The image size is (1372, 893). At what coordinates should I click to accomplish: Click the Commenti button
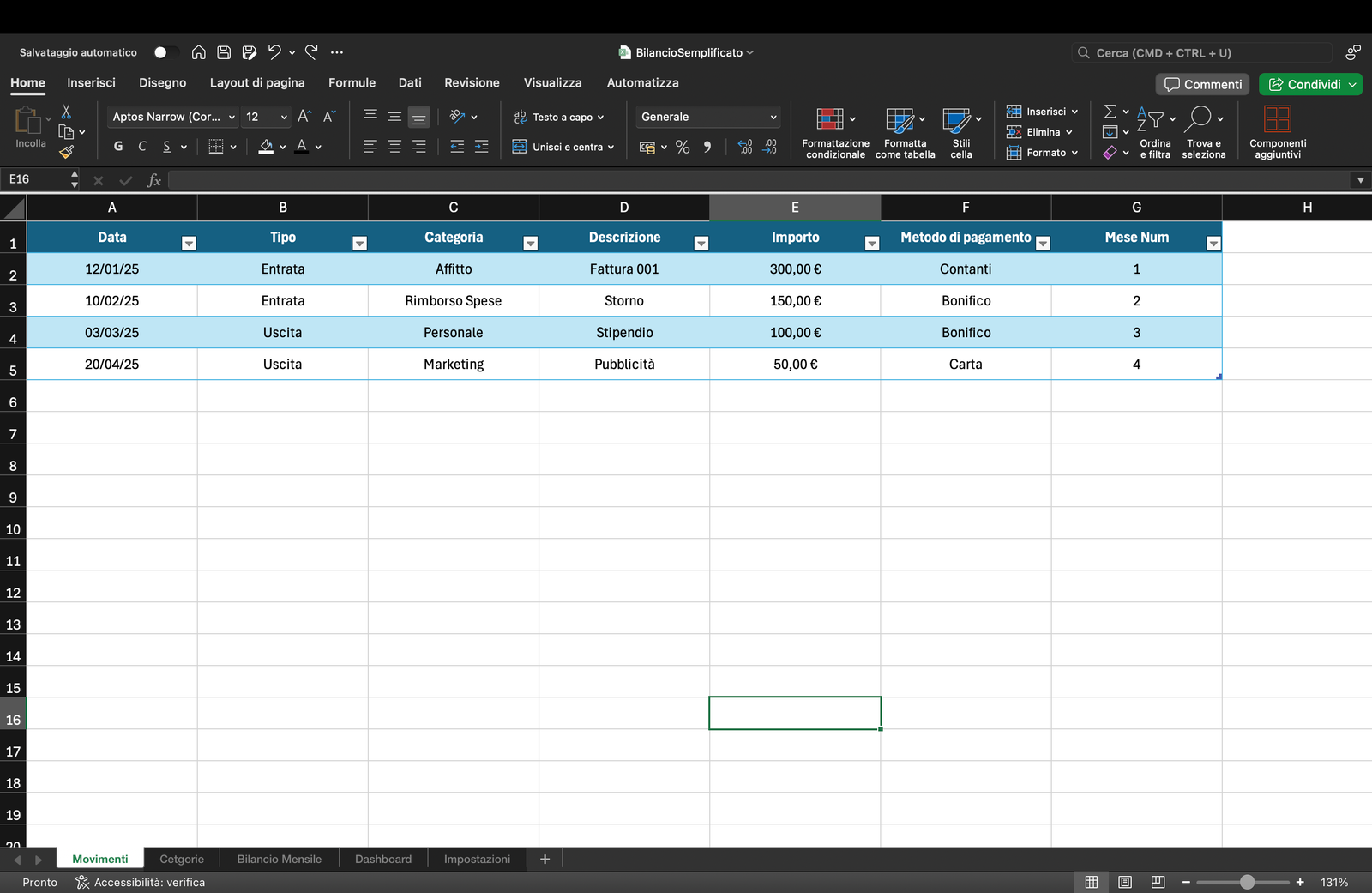(x=1202, y=84)
